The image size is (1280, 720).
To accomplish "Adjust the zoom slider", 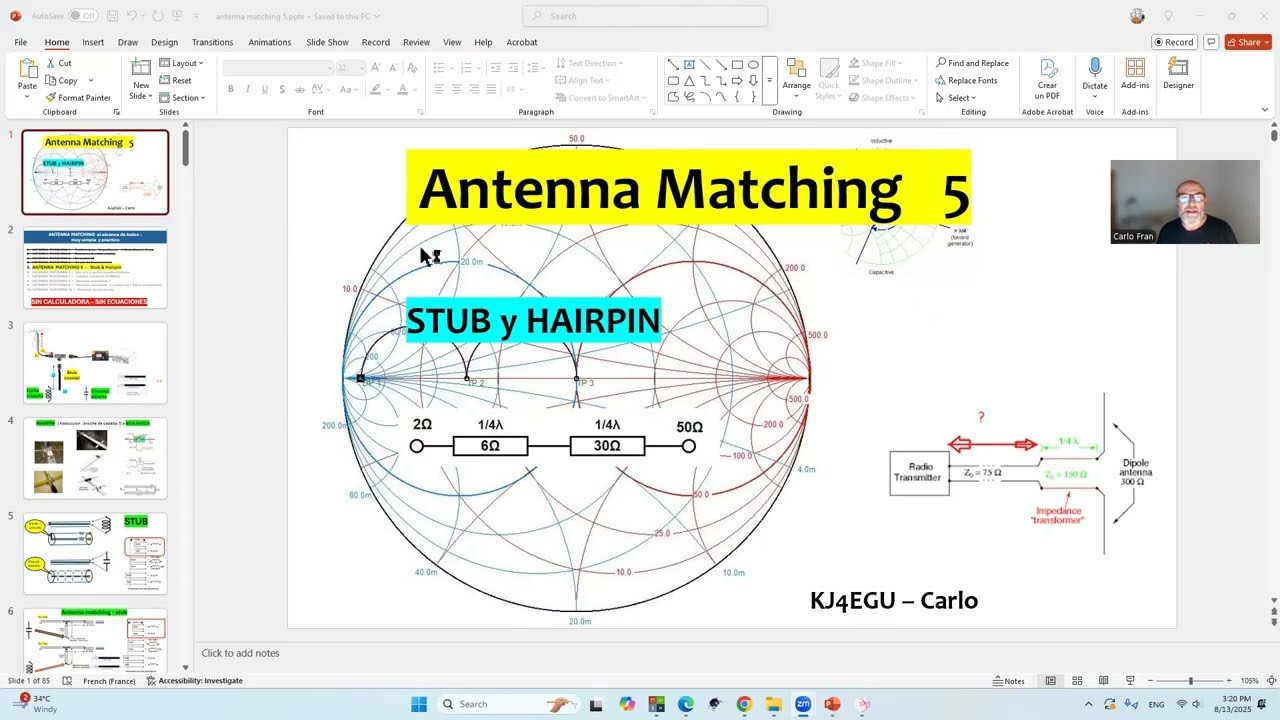I will (1190, 681).
